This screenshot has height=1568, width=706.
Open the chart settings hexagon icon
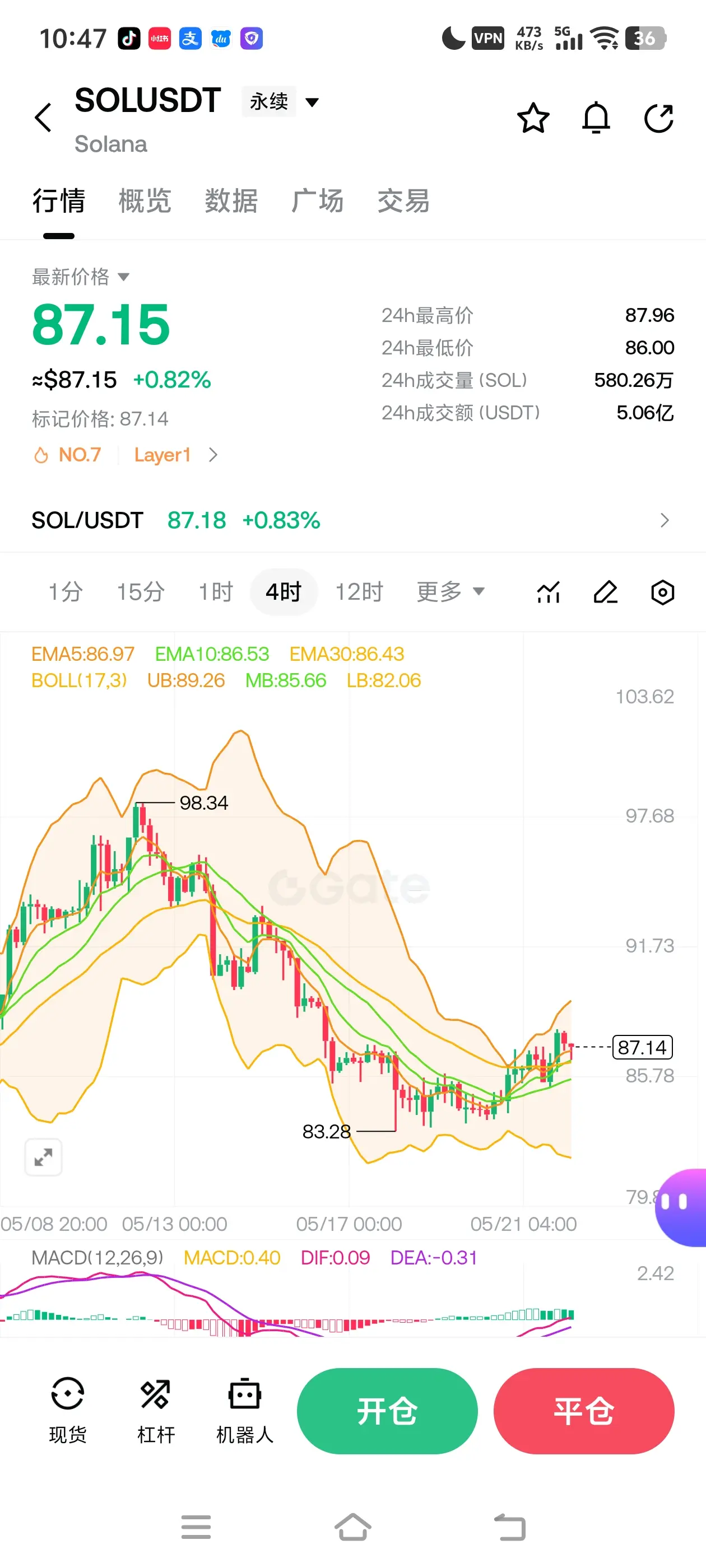(662, 592)
